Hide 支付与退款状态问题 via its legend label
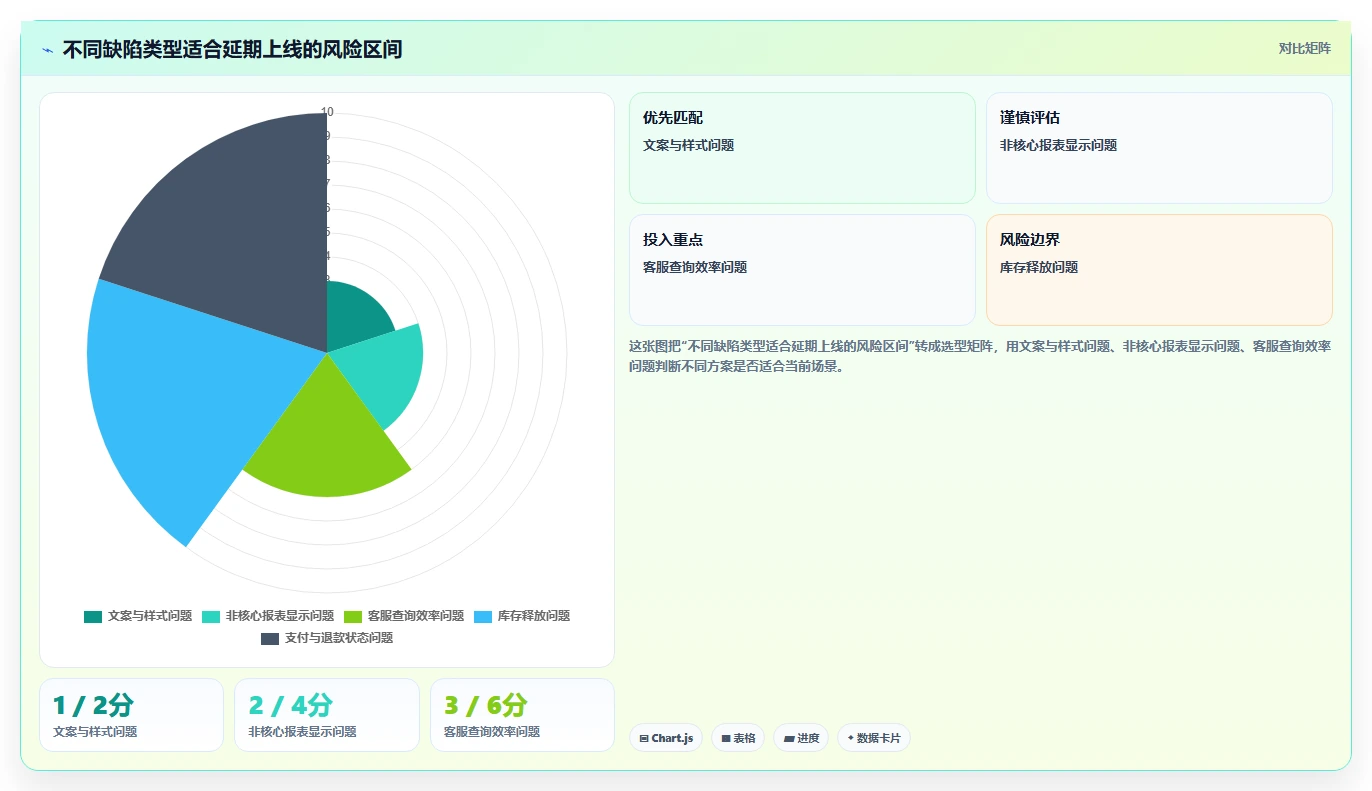1372x791 pixels. pos(339,638)
